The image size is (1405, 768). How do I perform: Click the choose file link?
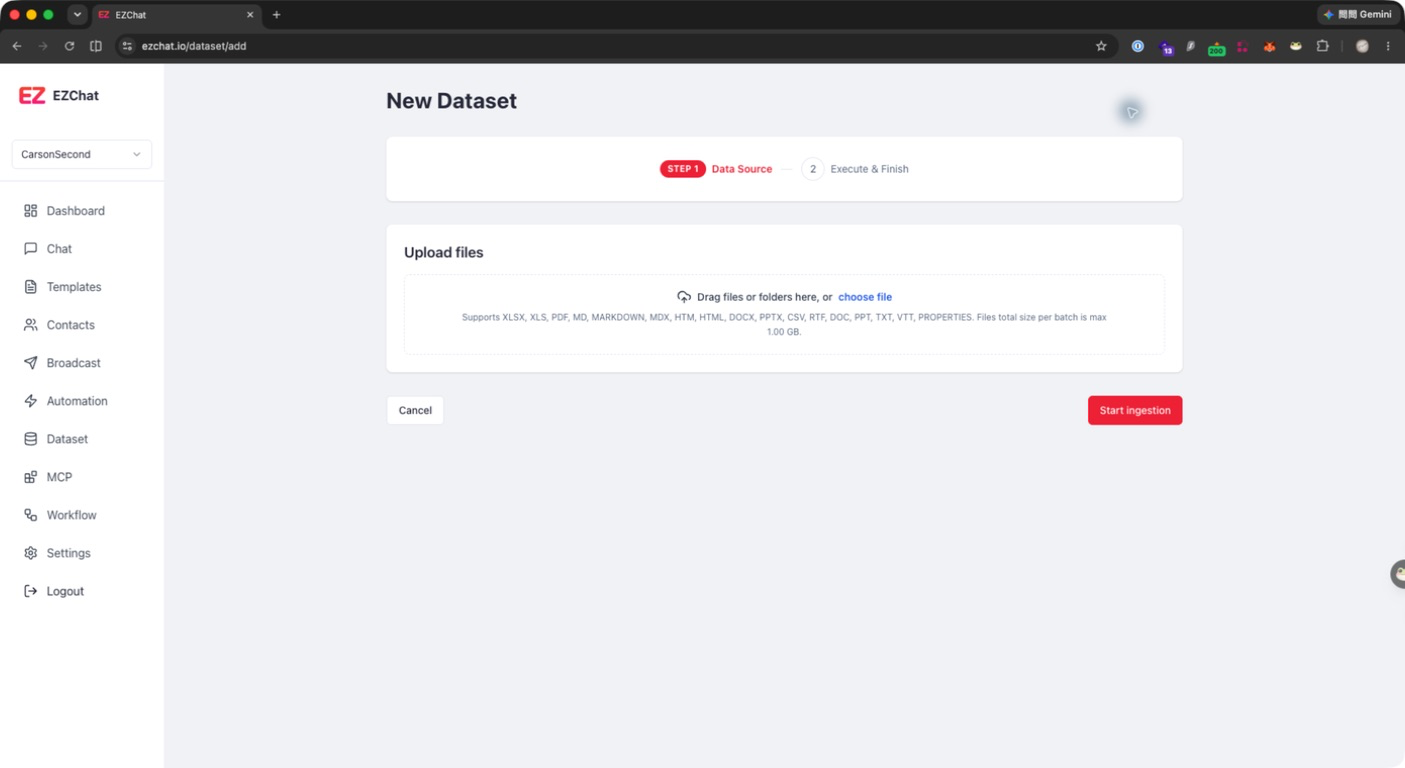[865, 297]
